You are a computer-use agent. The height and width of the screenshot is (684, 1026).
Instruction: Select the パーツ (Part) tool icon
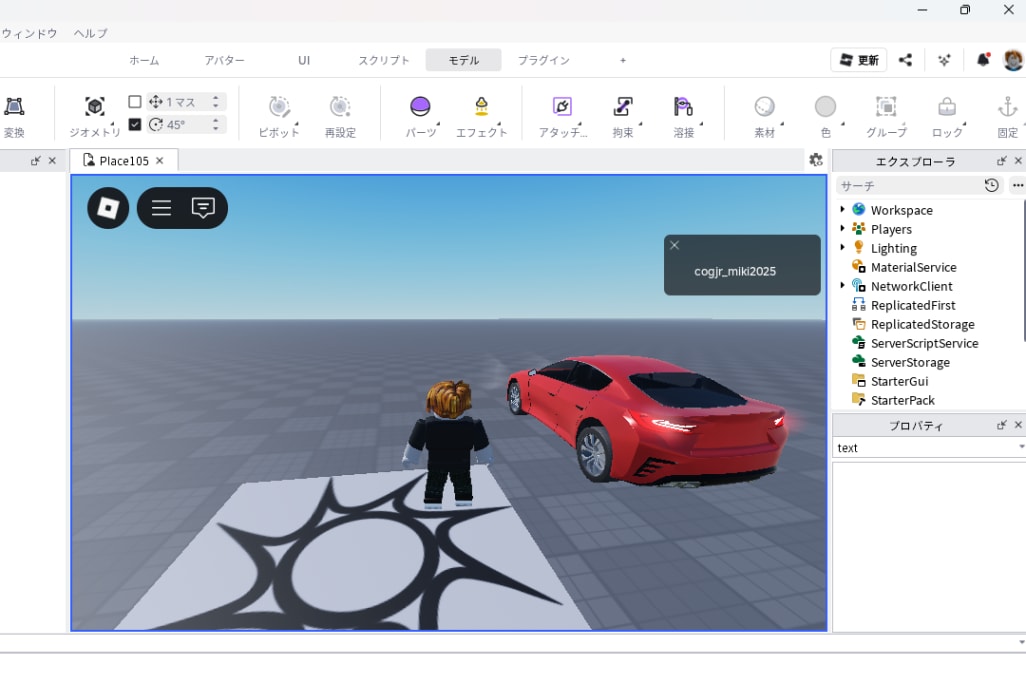click(421, 107)
